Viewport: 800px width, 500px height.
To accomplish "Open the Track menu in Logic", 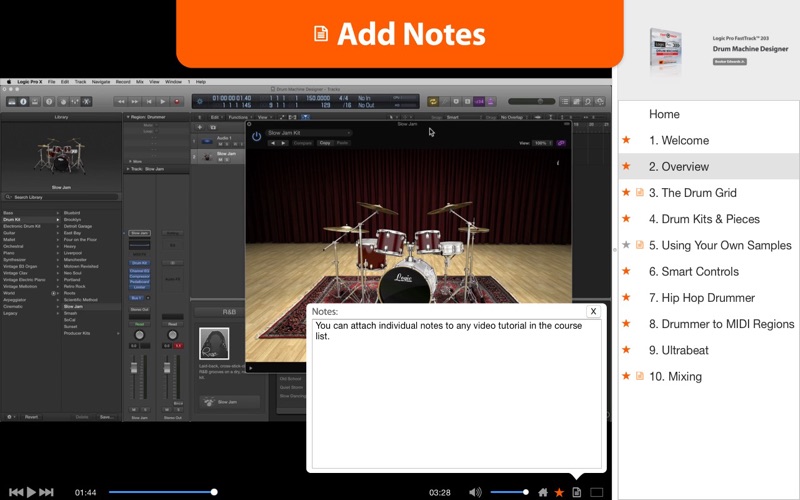I will (81, 82).
